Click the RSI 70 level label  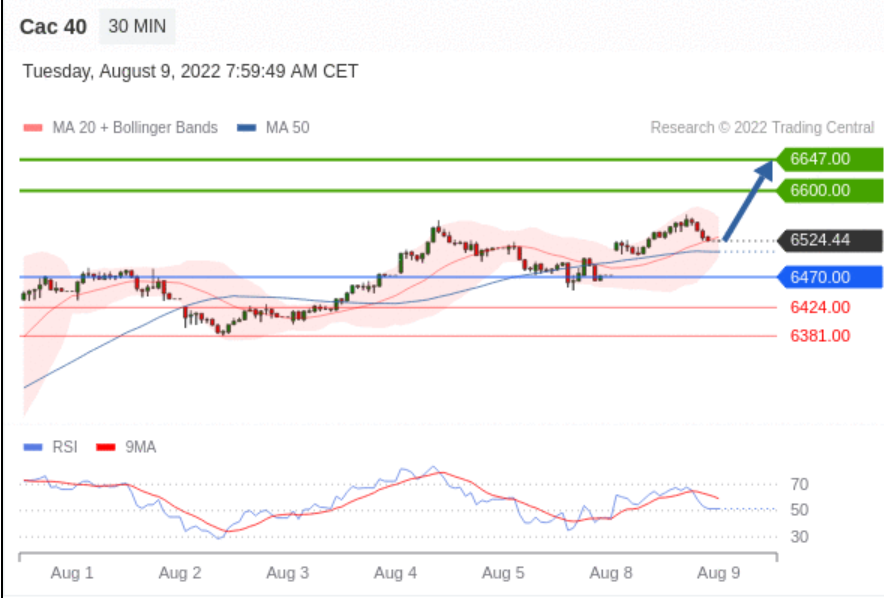click(799, 484)
